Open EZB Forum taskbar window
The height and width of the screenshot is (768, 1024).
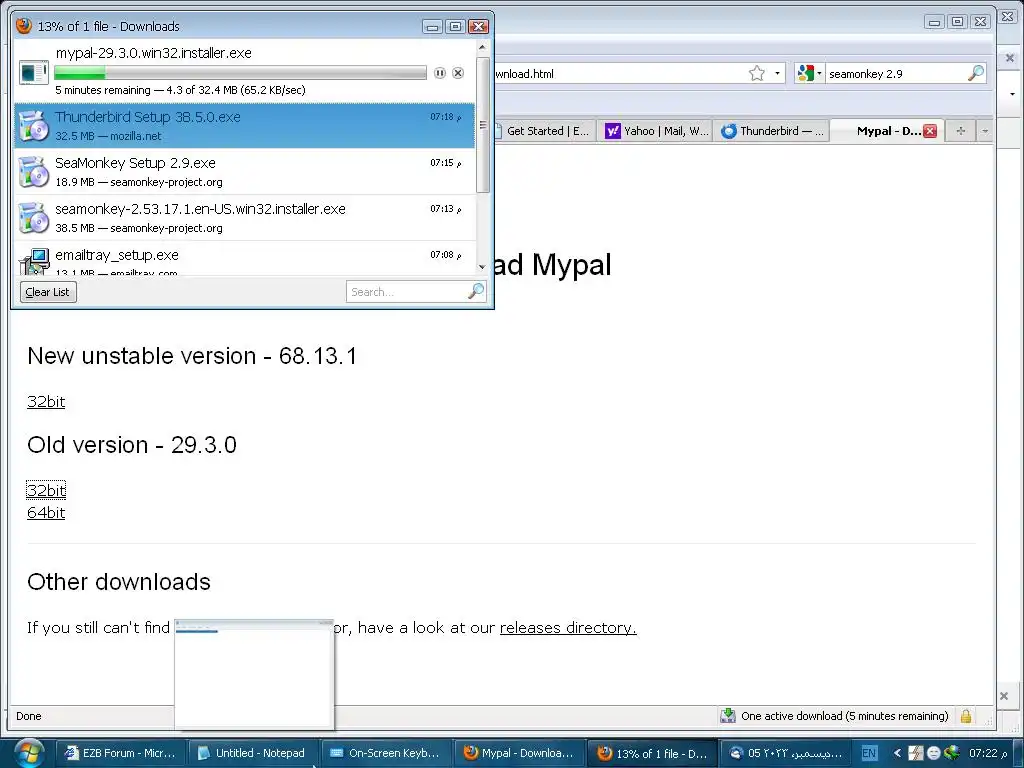120,753
